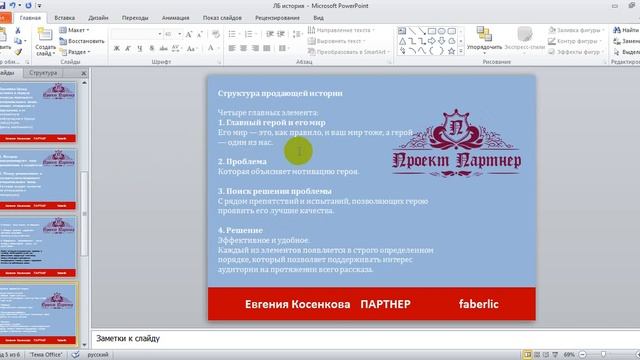Image resolution: width=640 pixels, height=360 pixels.
Task: Open Customize Quick Access Toolbar dropdown
Action: (39, 6)
